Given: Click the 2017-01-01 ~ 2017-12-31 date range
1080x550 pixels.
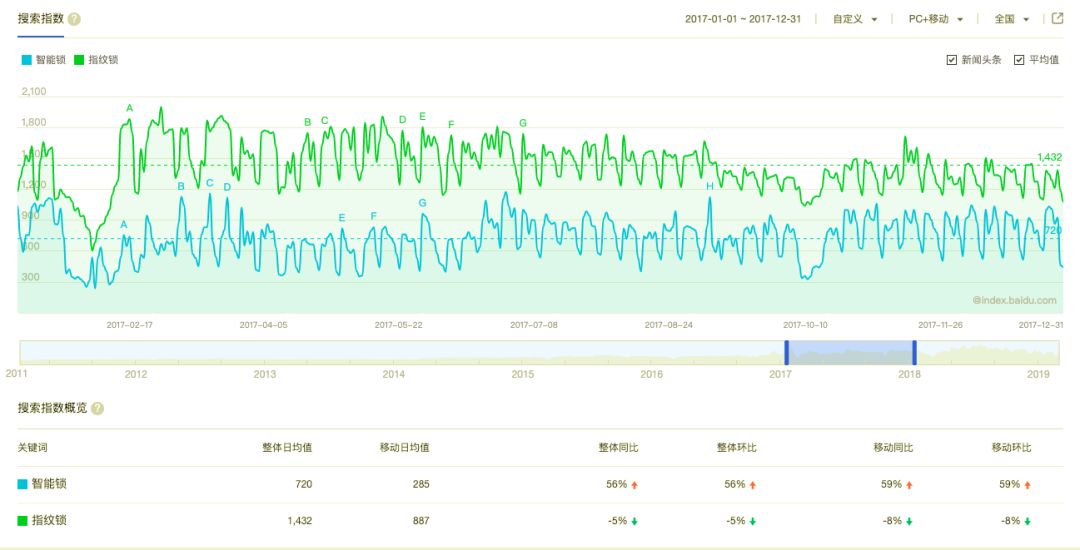Looking at the screenshot, I should (744, 19).
